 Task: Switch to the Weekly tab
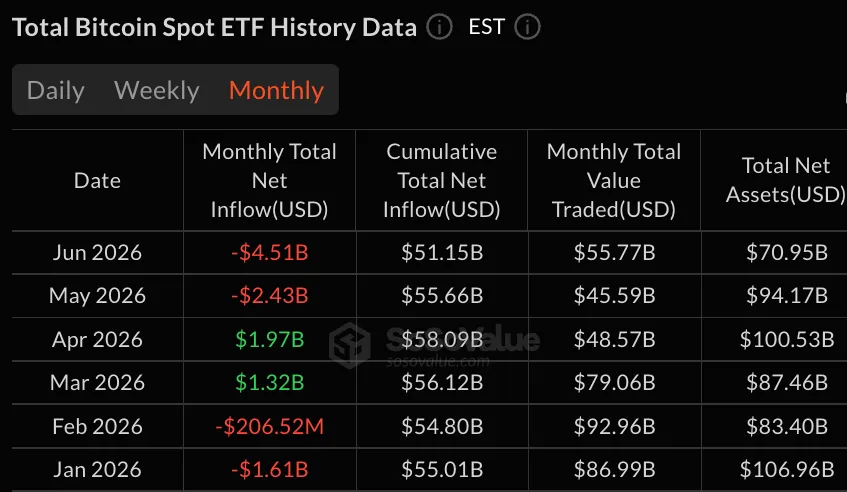[x=157, y=90]
